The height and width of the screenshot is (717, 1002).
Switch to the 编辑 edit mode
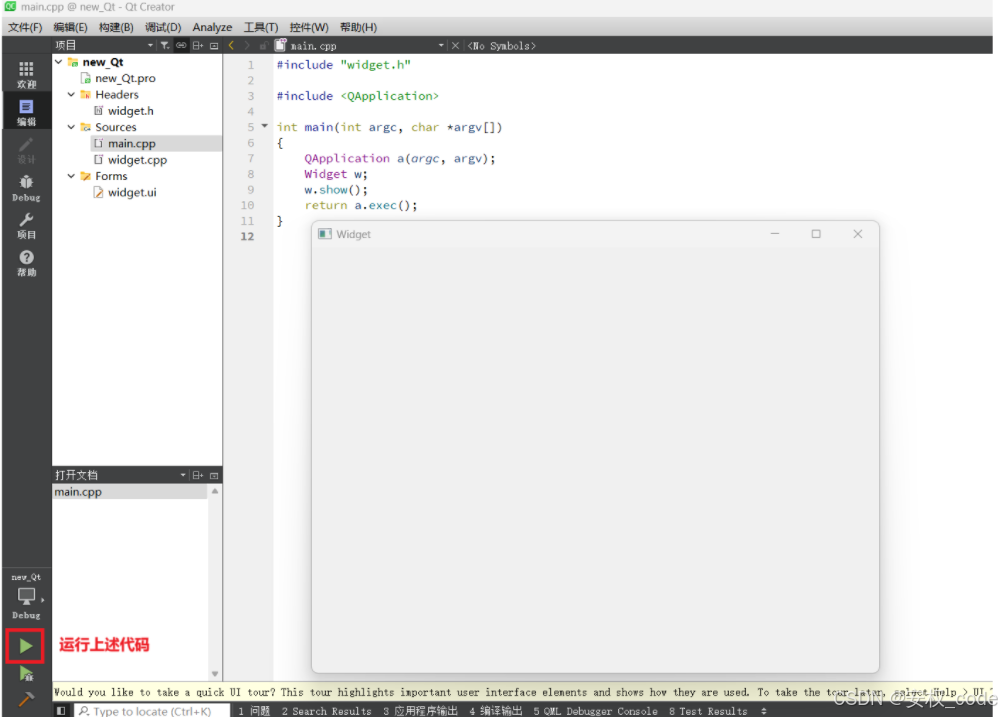pos(26,112)
